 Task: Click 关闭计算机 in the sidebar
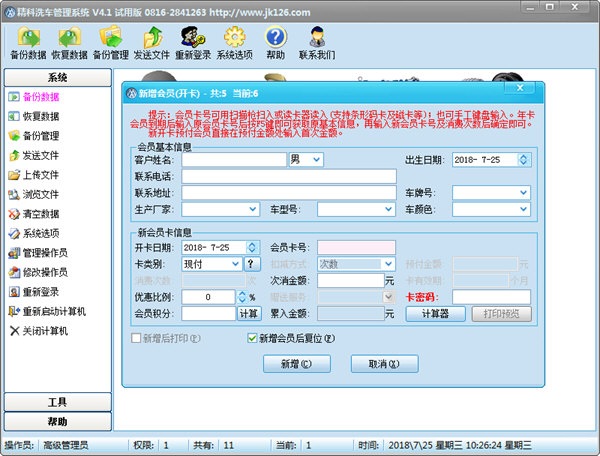(38, 331)
